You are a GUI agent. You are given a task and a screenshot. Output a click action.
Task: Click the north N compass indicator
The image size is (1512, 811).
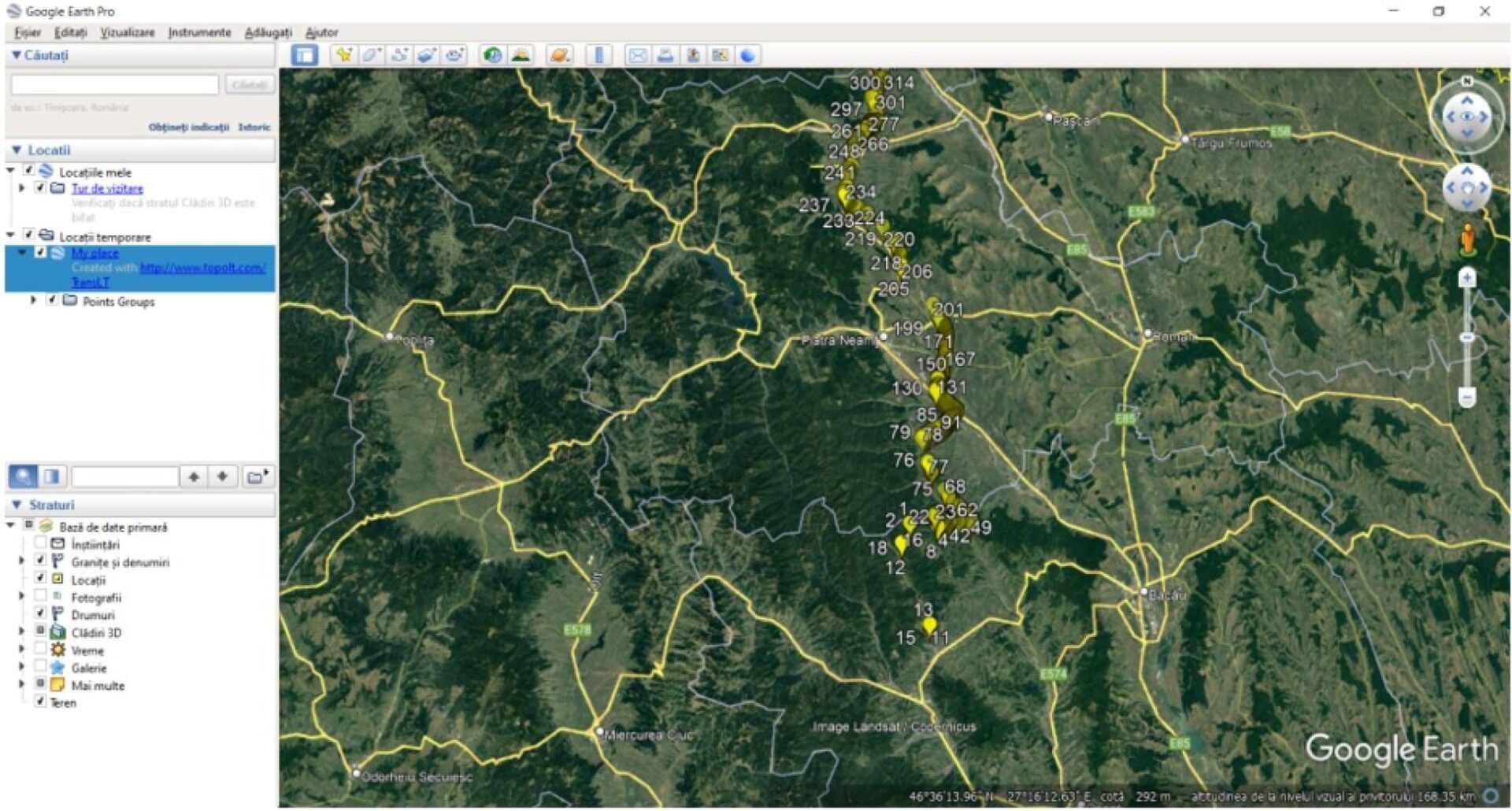pos(1466,81)
